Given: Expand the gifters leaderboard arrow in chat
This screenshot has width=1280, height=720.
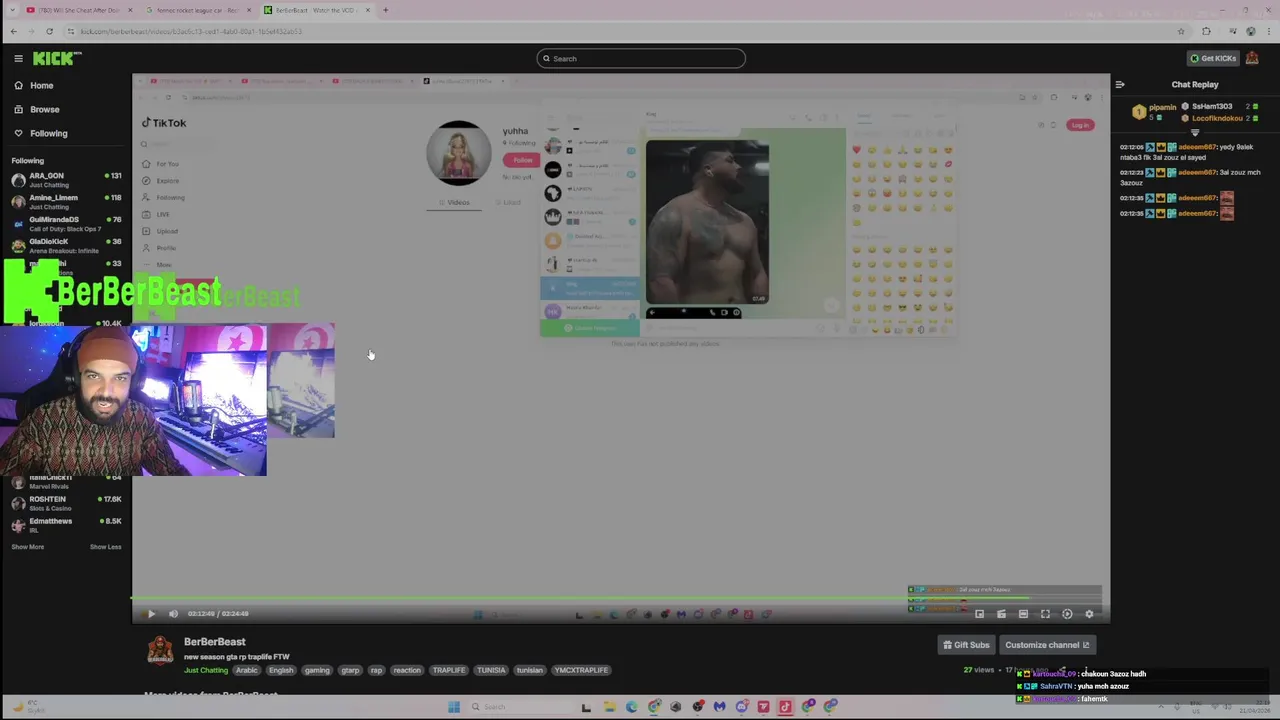Looking at the screenshot, I should tap(1194, 132).
